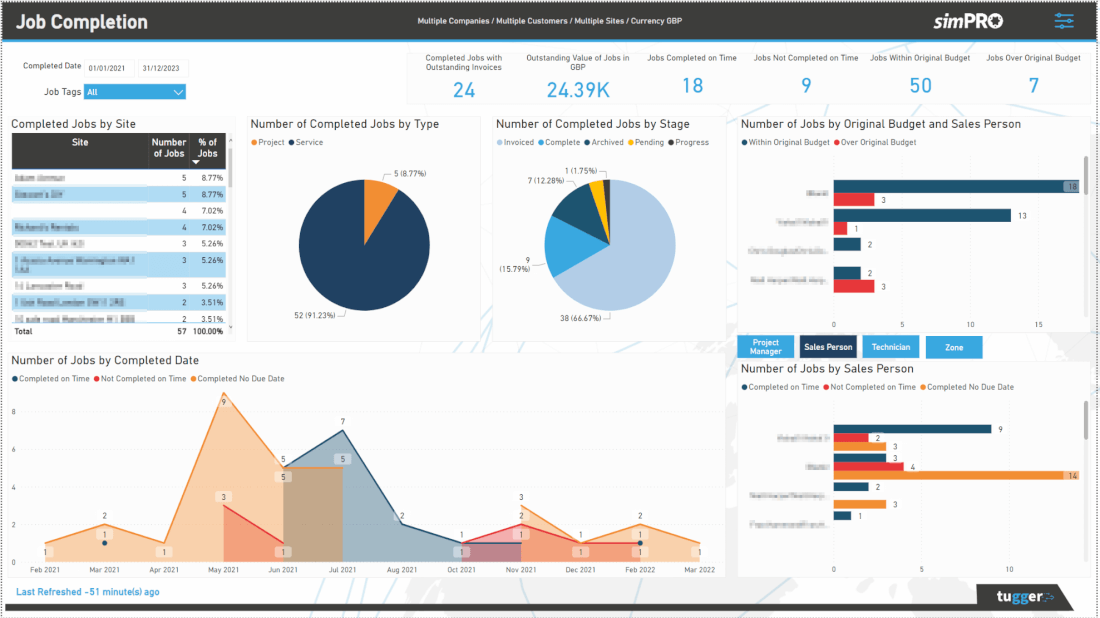Click the Project legend swatch in type chart

pos(254,142)
